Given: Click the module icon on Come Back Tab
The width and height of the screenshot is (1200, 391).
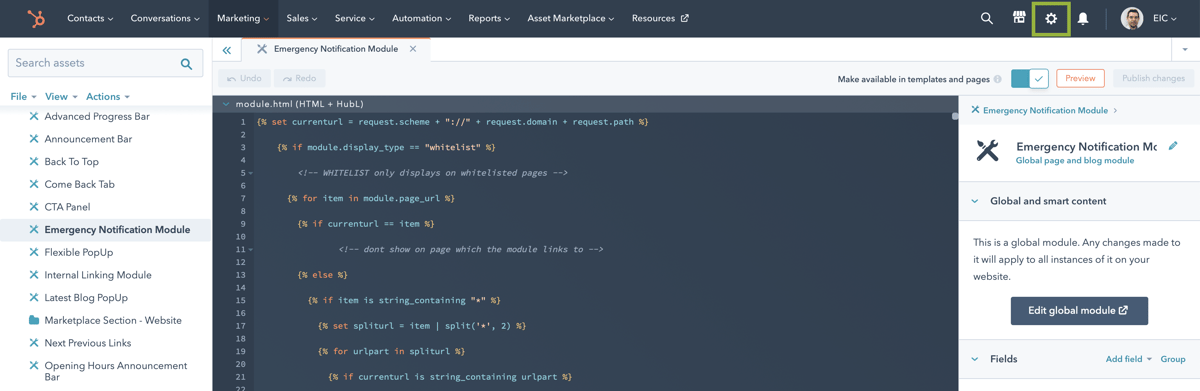Looking at the screenshot, I should (34, 184).
